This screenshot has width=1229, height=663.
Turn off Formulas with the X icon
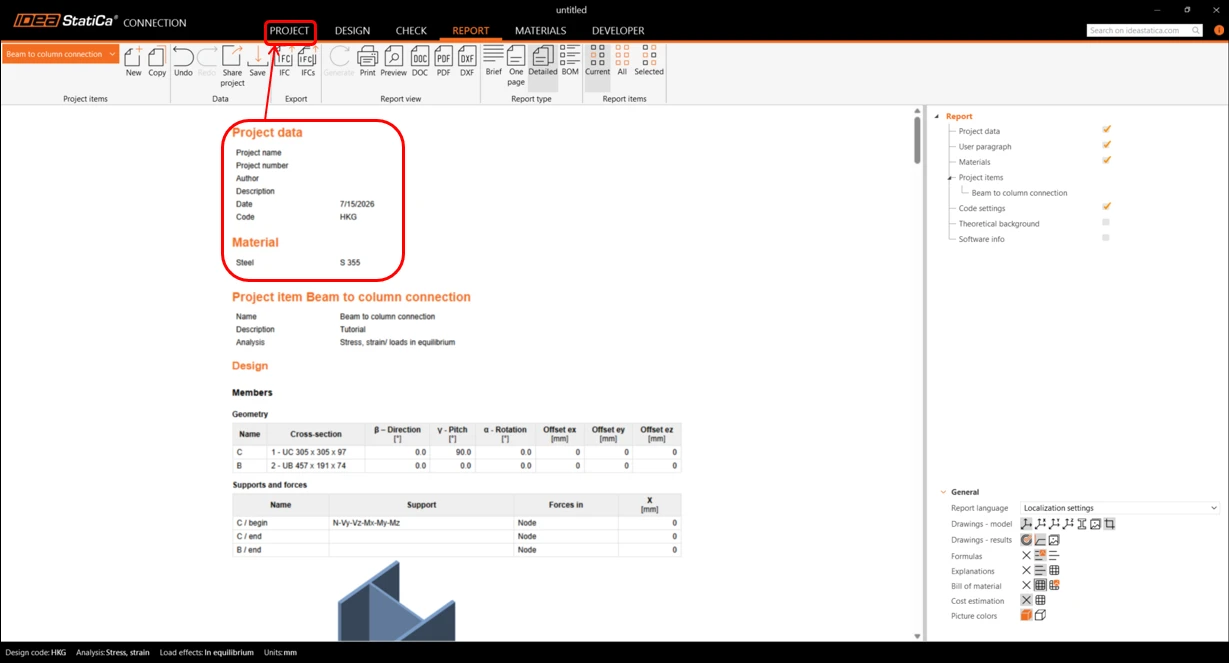coord(1026,555)
